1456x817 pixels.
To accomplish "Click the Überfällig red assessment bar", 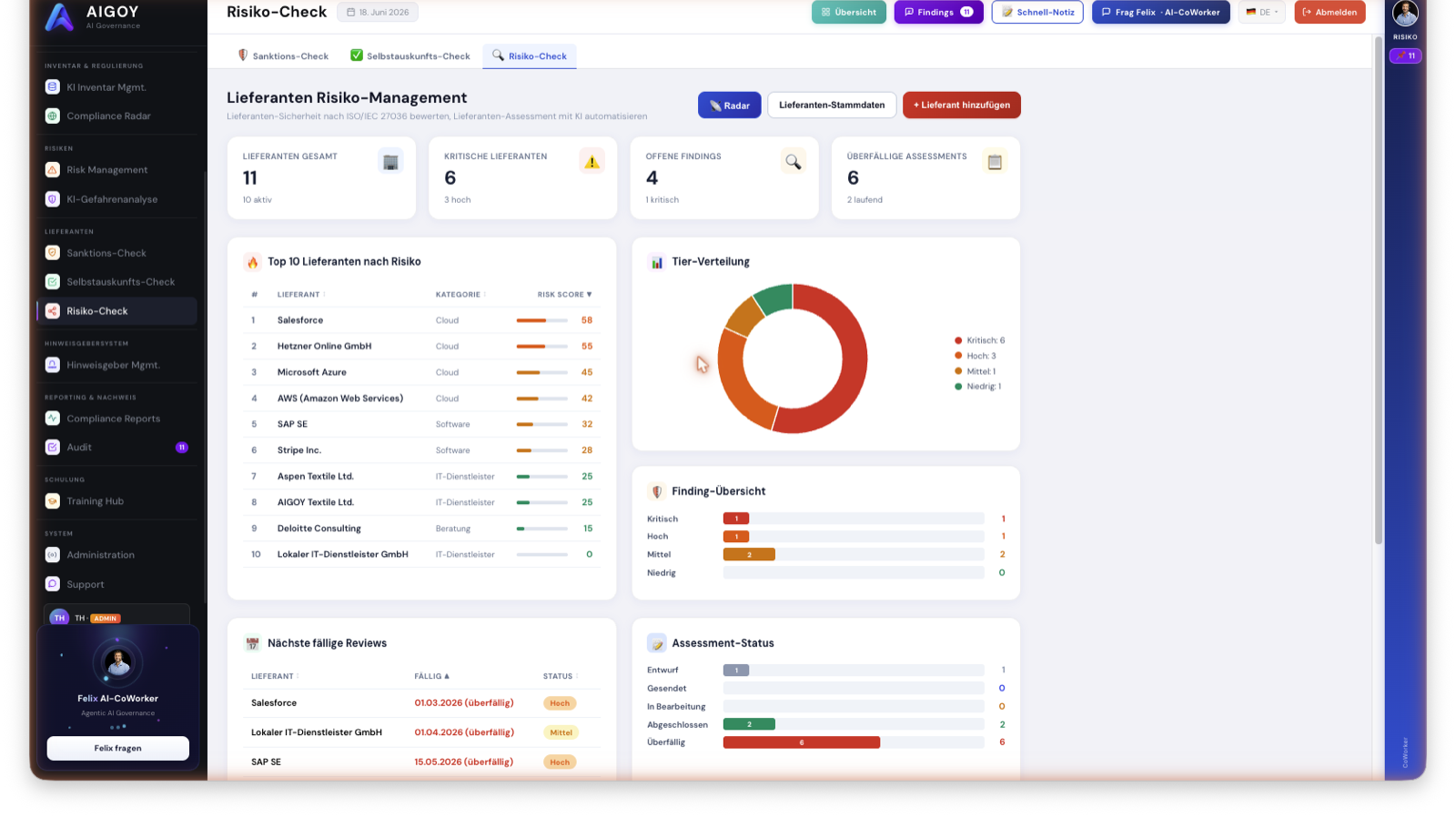I will pos(801,743).
